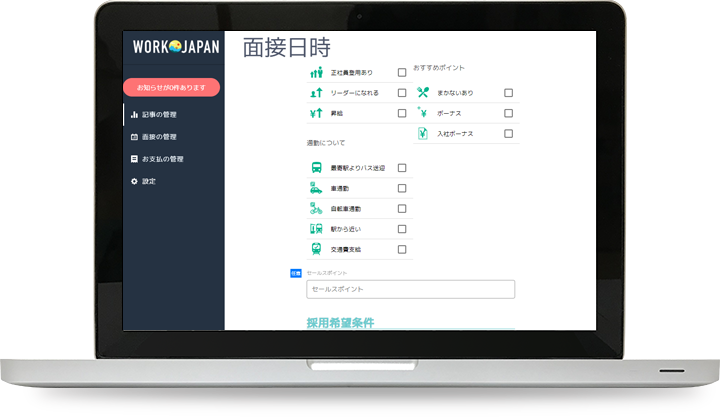Click the car icon for 車通勤
The image size is (720, 417).
(316, 188)
